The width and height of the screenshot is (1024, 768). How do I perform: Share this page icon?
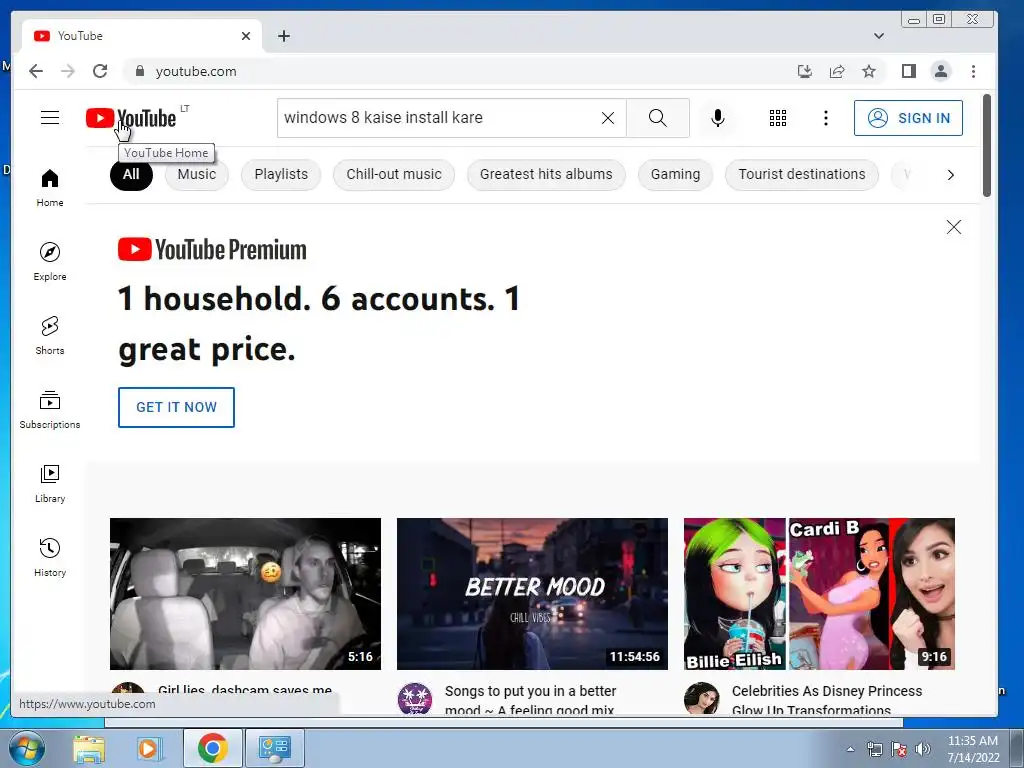837,71
